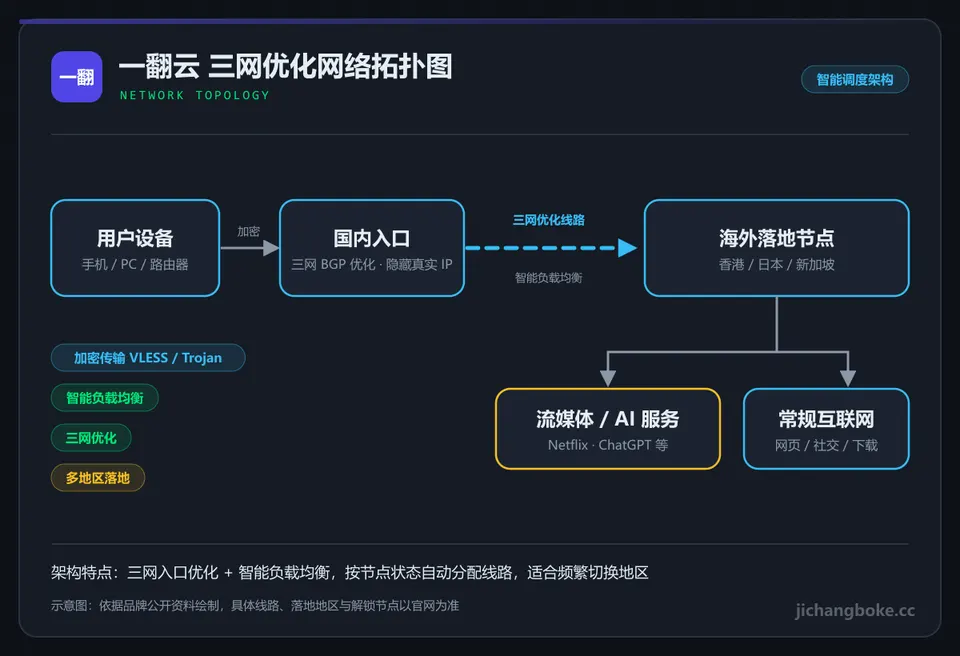
Task: Click the title 一翻云 三网优化网络拓扑图
Action: [x=285, y=66]
